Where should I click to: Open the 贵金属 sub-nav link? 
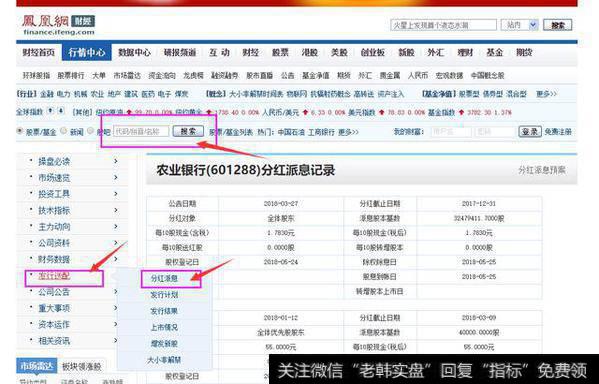(x=390, y=76)
